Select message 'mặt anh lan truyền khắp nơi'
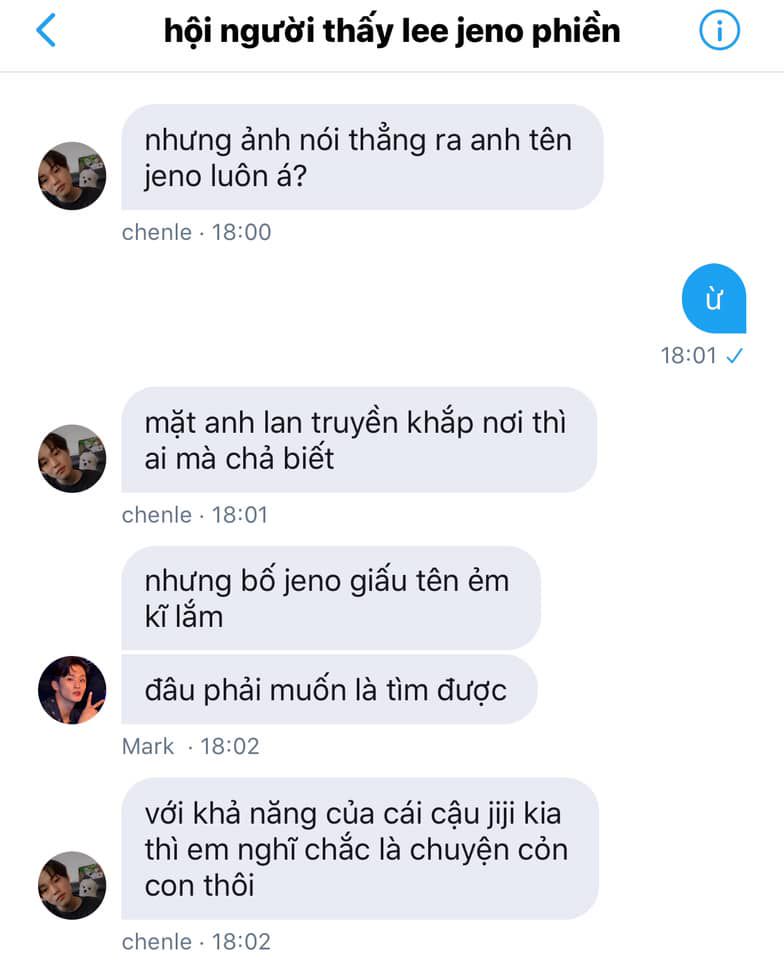784x960 pixels. pos(359,440)
